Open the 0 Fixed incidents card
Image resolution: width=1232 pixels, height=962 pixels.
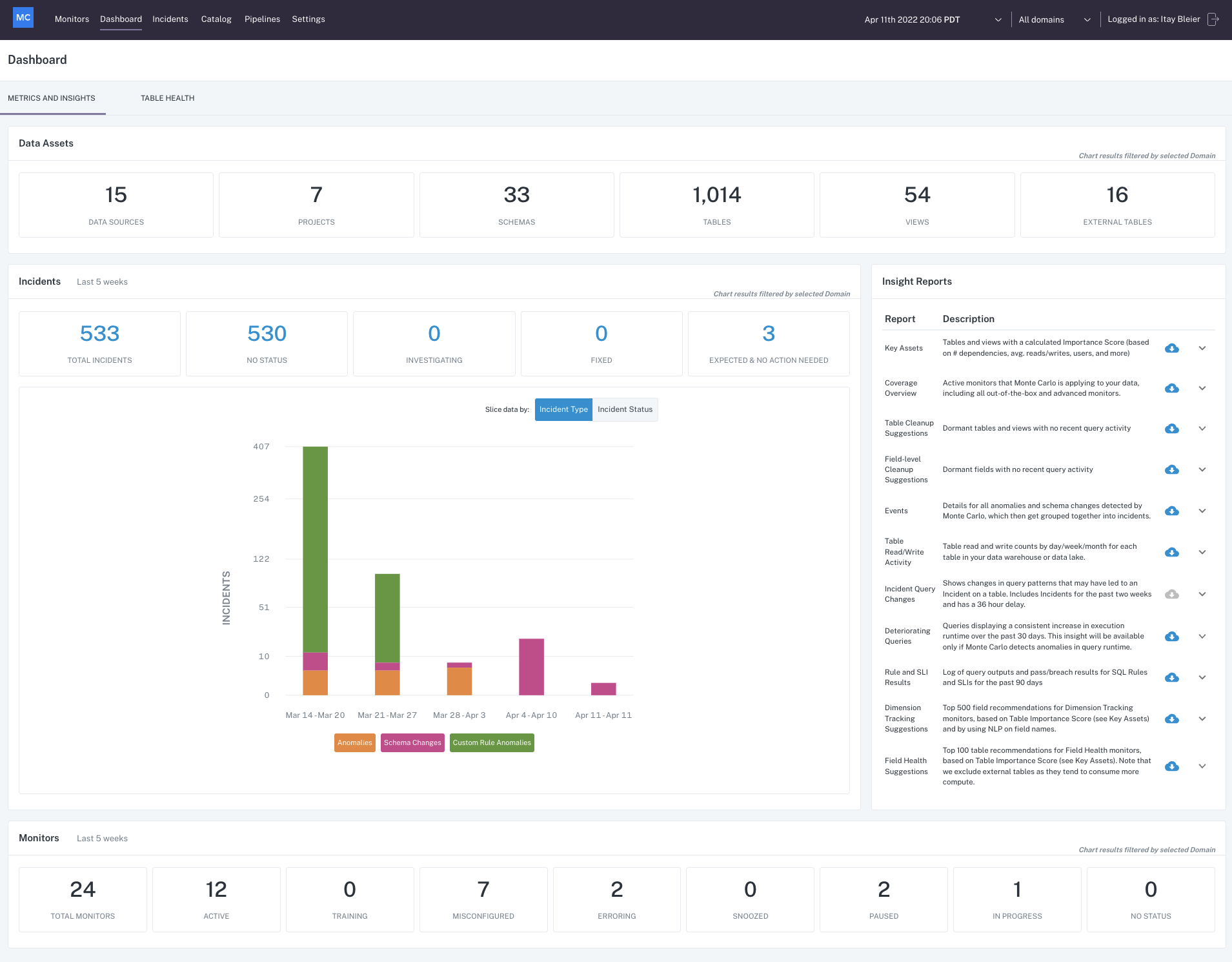pyautogui.click(x=601, y=343)
